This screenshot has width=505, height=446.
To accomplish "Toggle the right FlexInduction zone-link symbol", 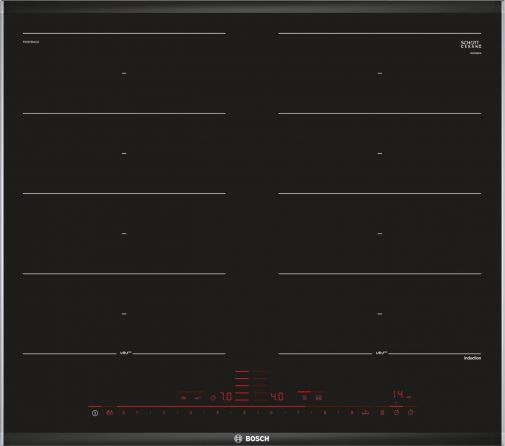I will (319, 397).
